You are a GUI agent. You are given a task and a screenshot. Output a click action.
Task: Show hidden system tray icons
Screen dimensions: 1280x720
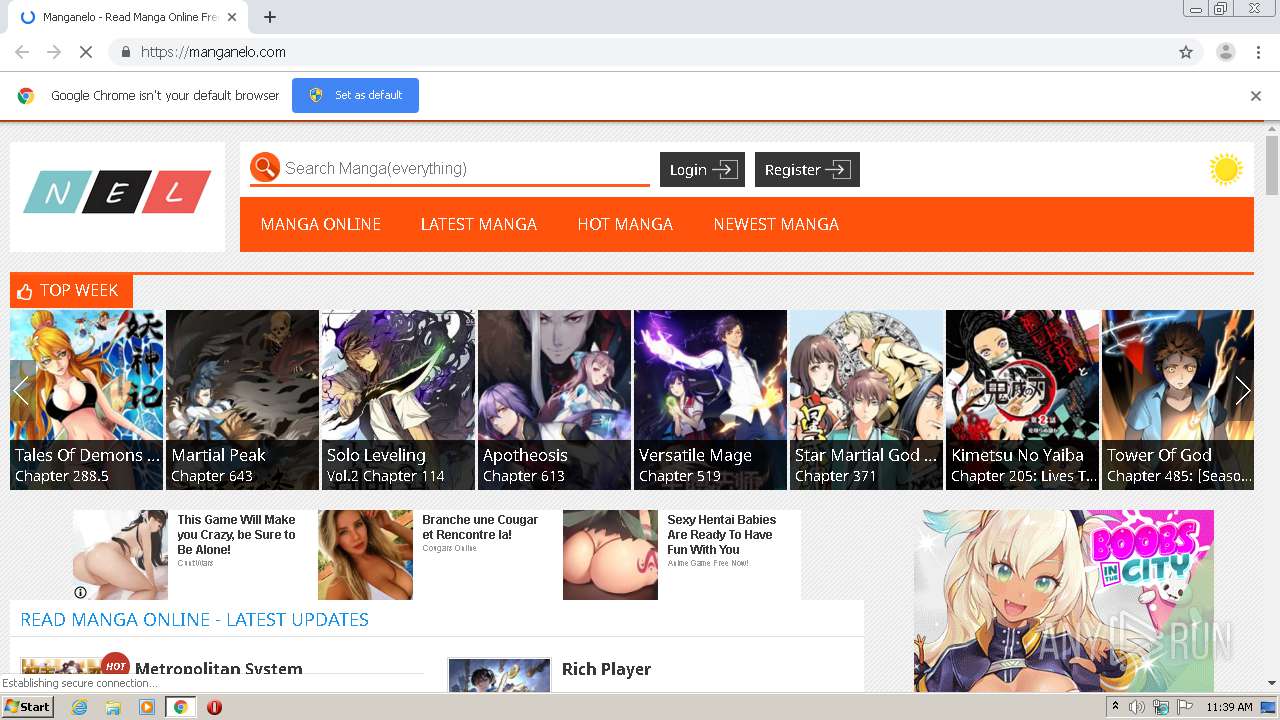[x=1115, y=707]
